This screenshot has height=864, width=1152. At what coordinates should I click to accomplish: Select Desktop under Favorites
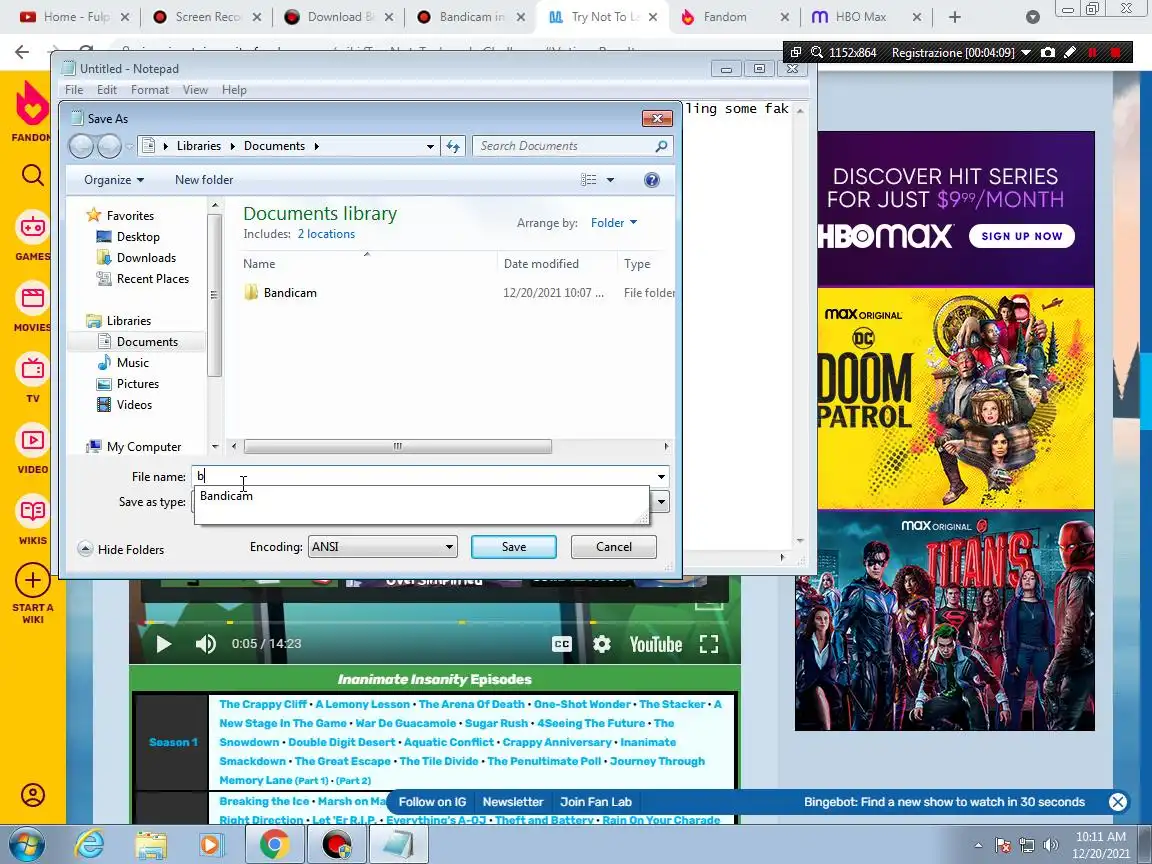tap(137, 237)
